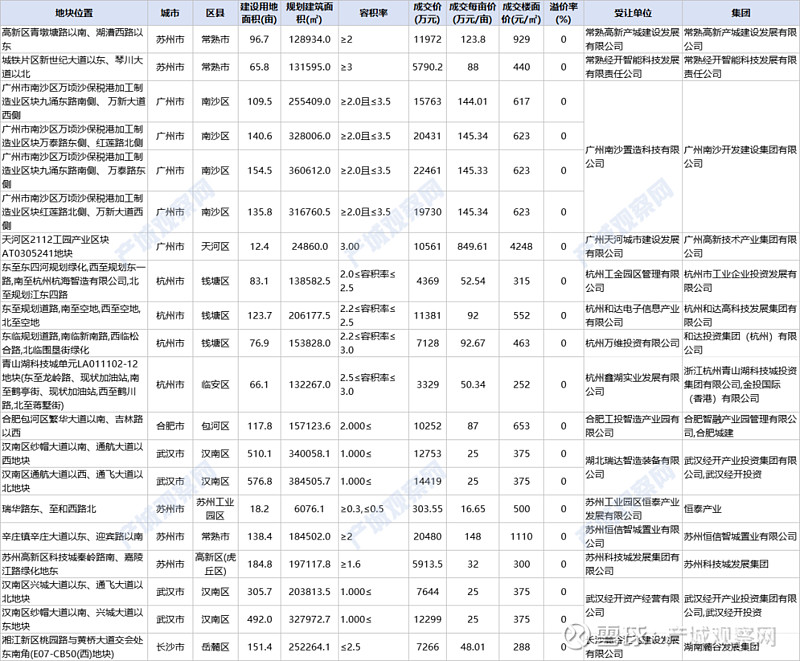The width and height of the screenshot is (800, 661).
Task: Click the 溢价率(%) column header
Action: (564, 13)
